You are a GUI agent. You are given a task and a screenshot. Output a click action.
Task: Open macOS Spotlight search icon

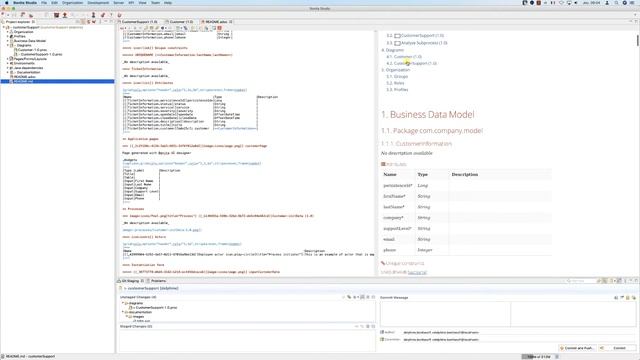616,2
